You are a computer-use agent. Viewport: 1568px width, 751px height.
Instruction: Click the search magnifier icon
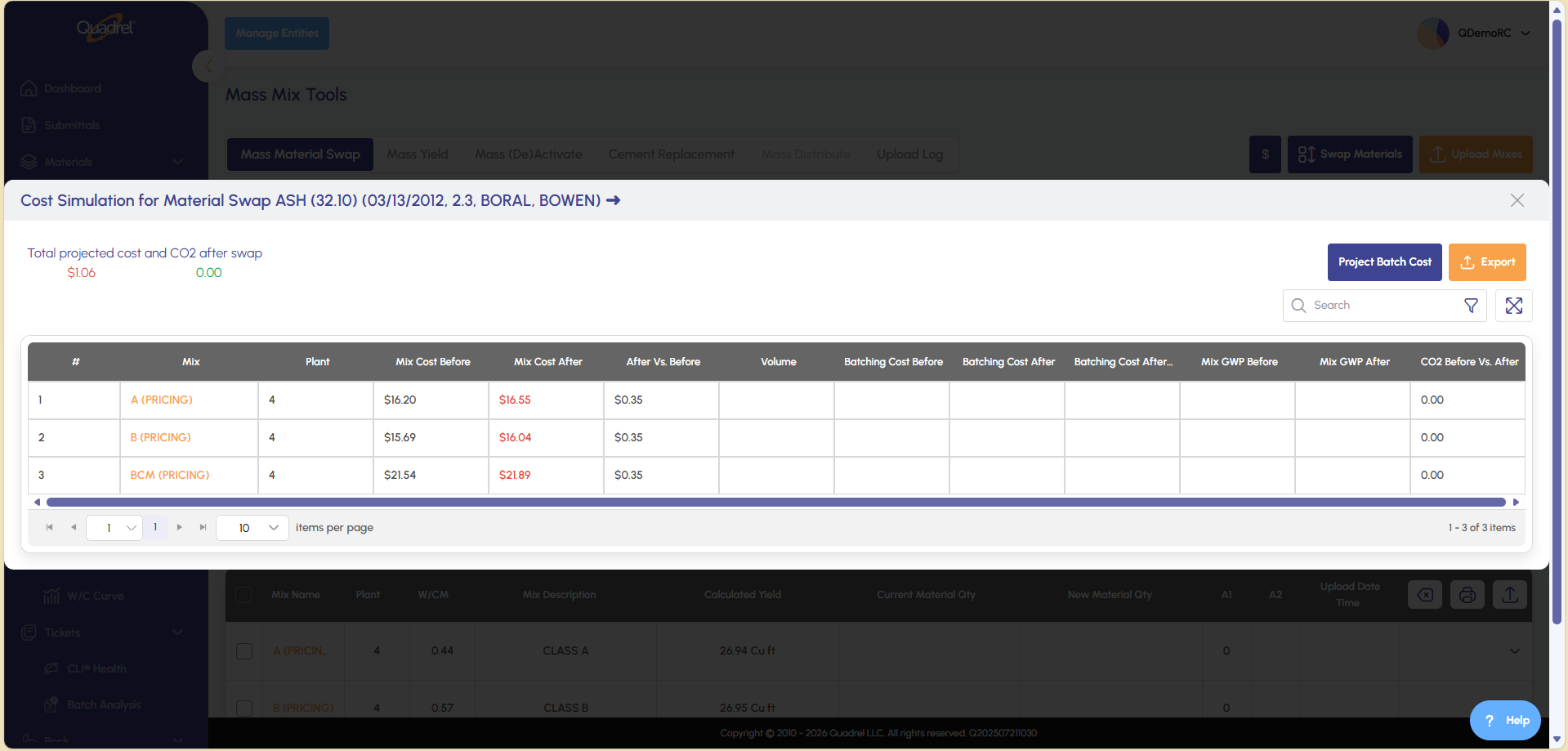coord(1298,306)
